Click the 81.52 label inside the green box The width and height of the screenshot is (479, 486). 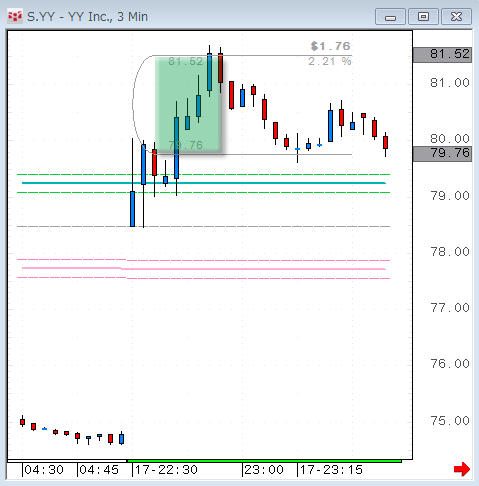point(185,61)
